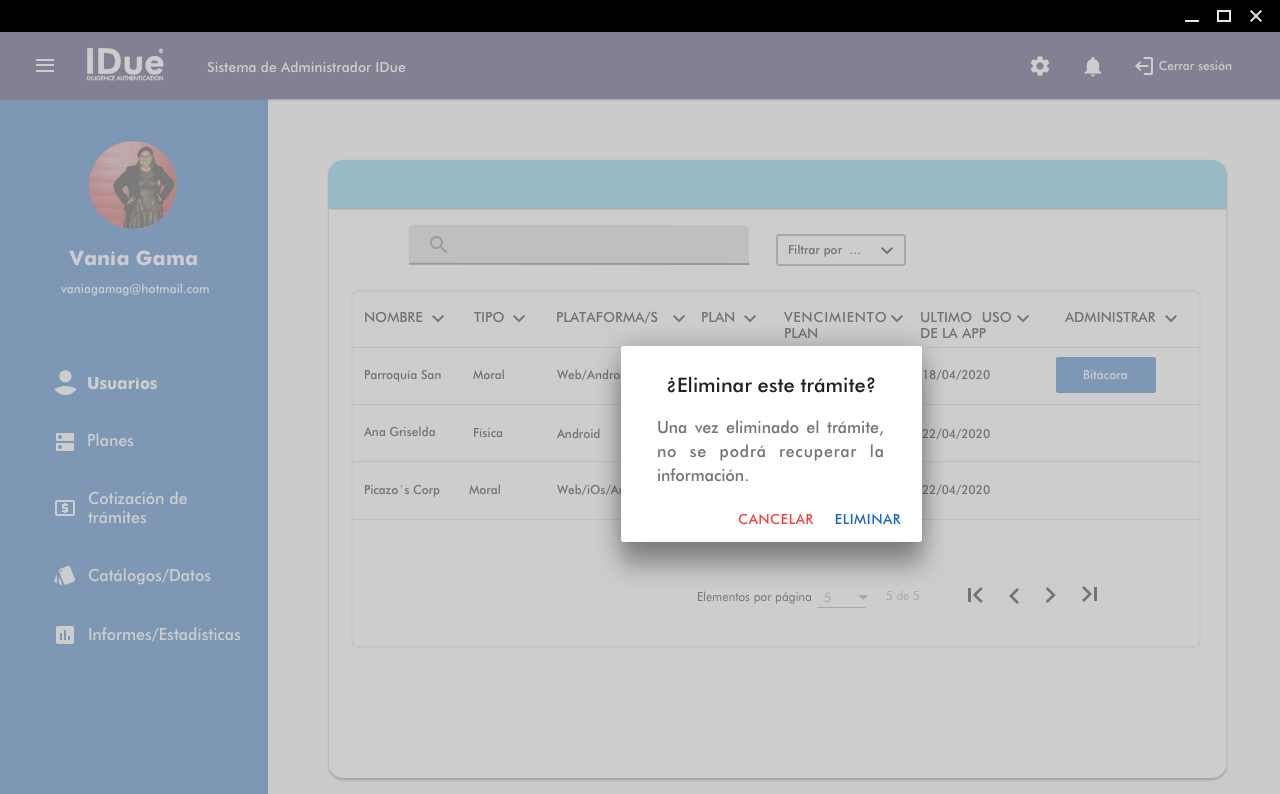This screenshot has width=1280, height=794.
Task: Open Catálogos/Datos in the sidebar
Action: pyautogui.click(x=149, y=576)
